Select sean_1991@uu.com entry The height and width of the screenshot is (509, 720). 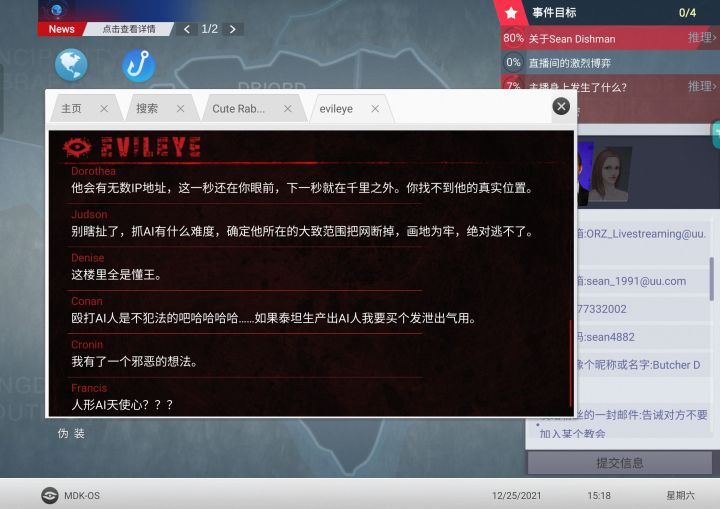(641, 281)
